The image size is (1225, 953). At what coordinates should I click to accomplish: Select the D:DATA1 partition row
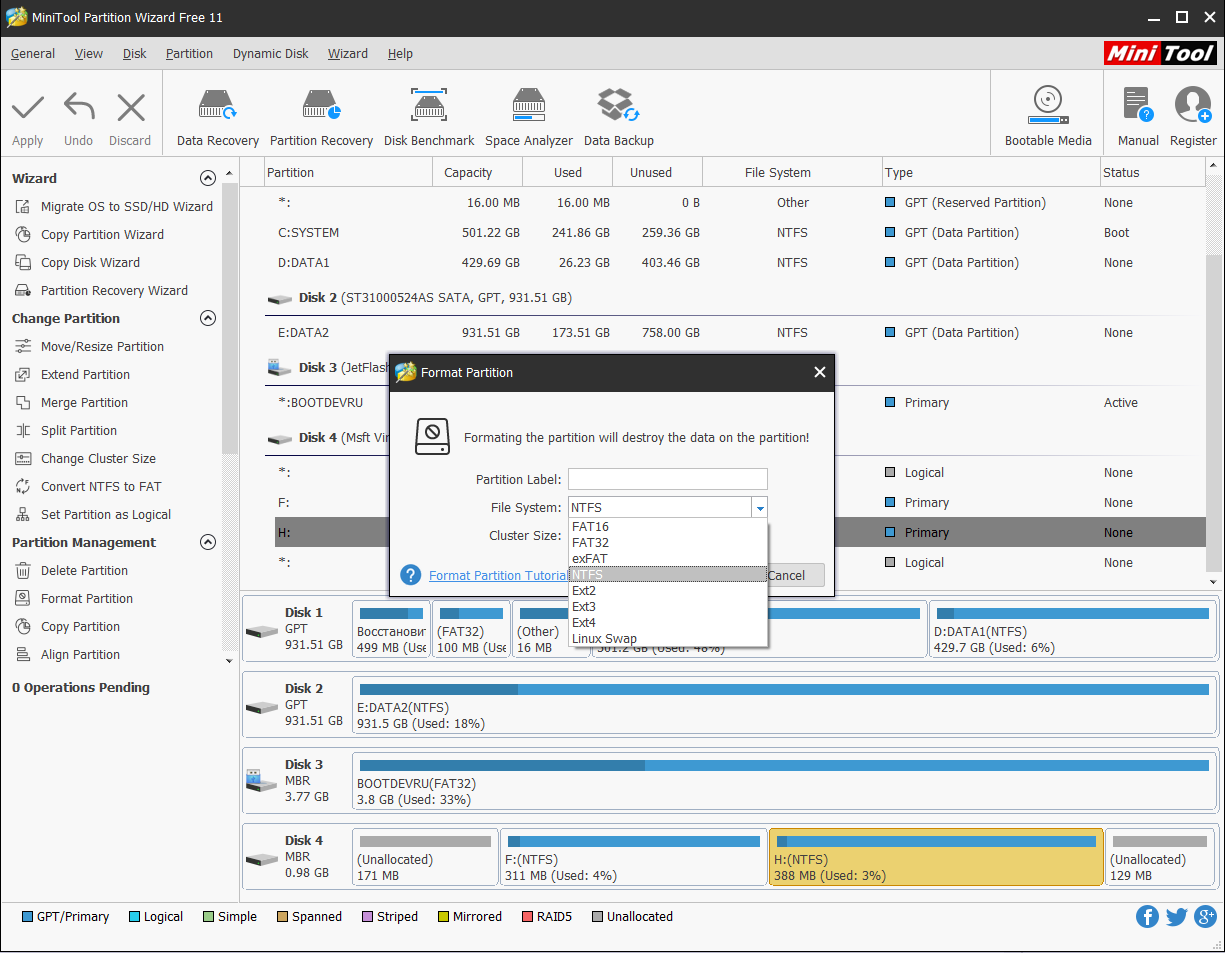735,263
